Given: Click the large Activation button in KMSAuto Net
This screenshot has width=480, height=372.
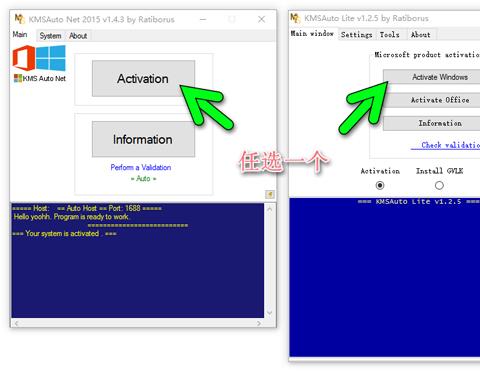Looking at the screenshot, I should [x=143, y=79].
